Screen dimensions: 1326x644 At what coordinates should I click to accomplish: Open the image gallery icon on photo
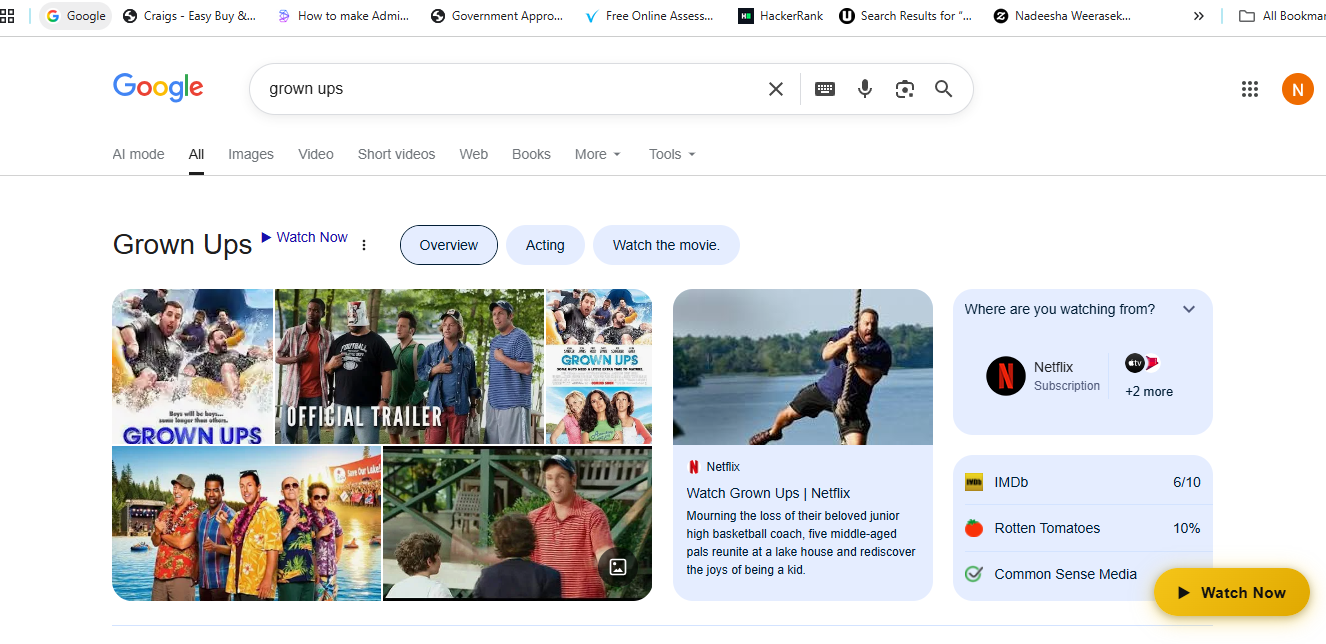(x=618, y=567)
